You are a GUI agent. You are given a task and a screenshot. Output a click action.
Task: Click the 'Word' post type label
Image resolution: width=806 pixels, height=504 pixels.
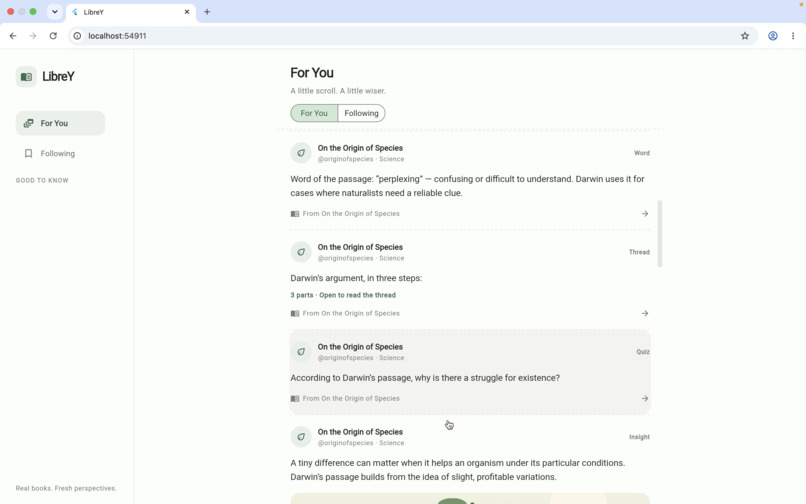(x=642, y=153)
